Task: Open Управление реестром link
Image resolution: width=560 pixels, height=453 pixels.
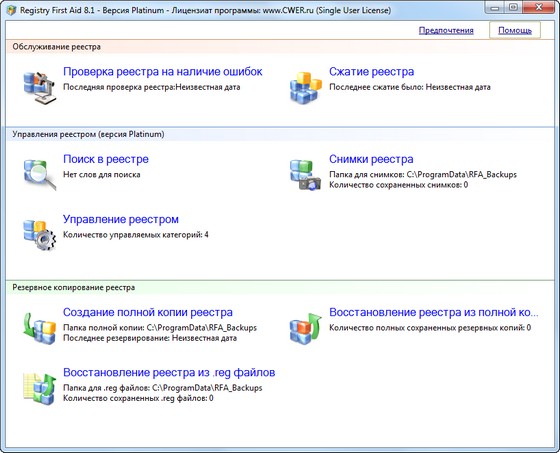Action: coord(121,219)
